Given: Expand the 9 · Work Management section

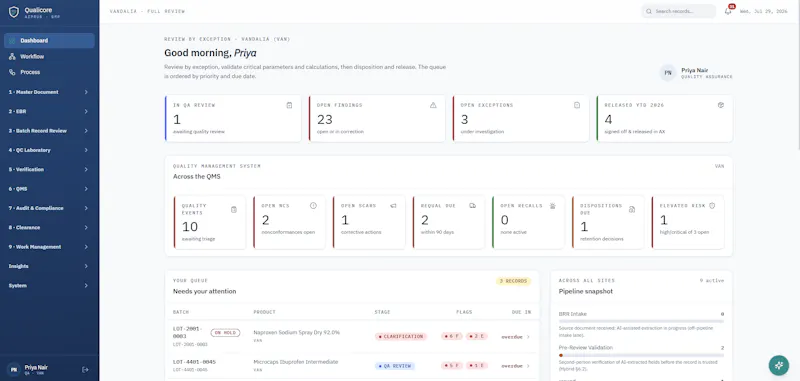Looking at the screenshot, I should pos(49,247).
